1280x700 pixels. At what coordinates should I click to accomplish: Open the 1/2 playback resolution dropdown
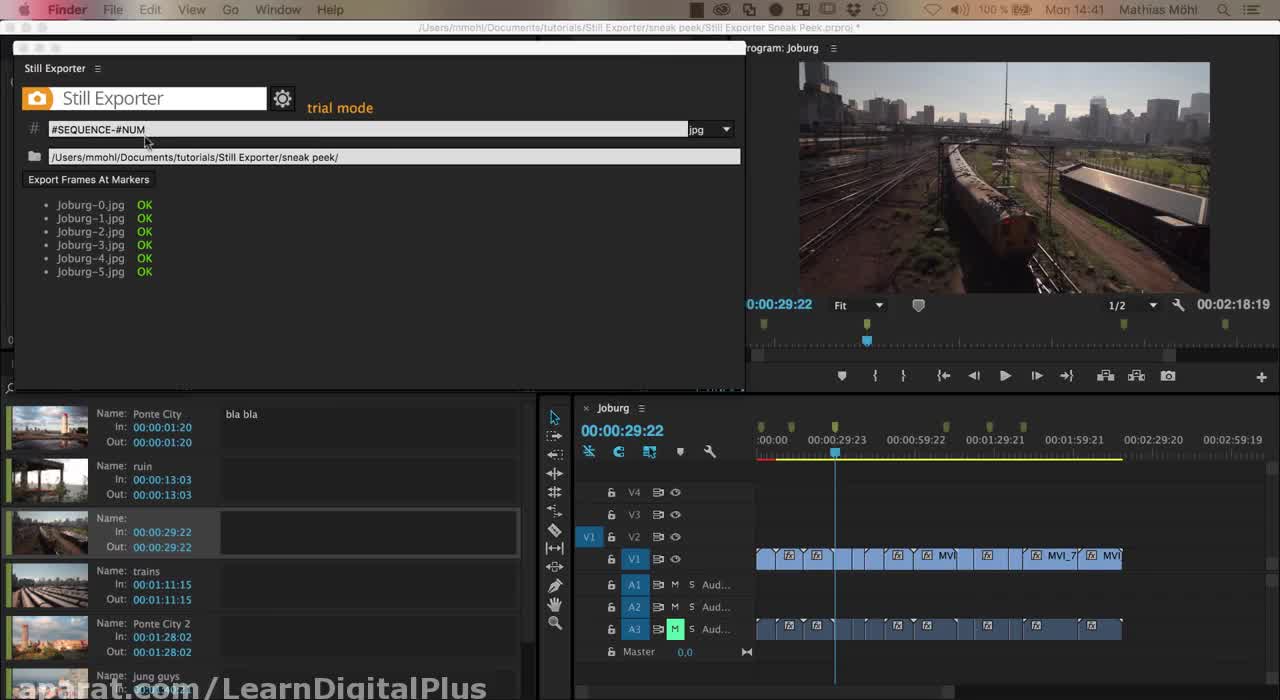[x=1132, y=305]
